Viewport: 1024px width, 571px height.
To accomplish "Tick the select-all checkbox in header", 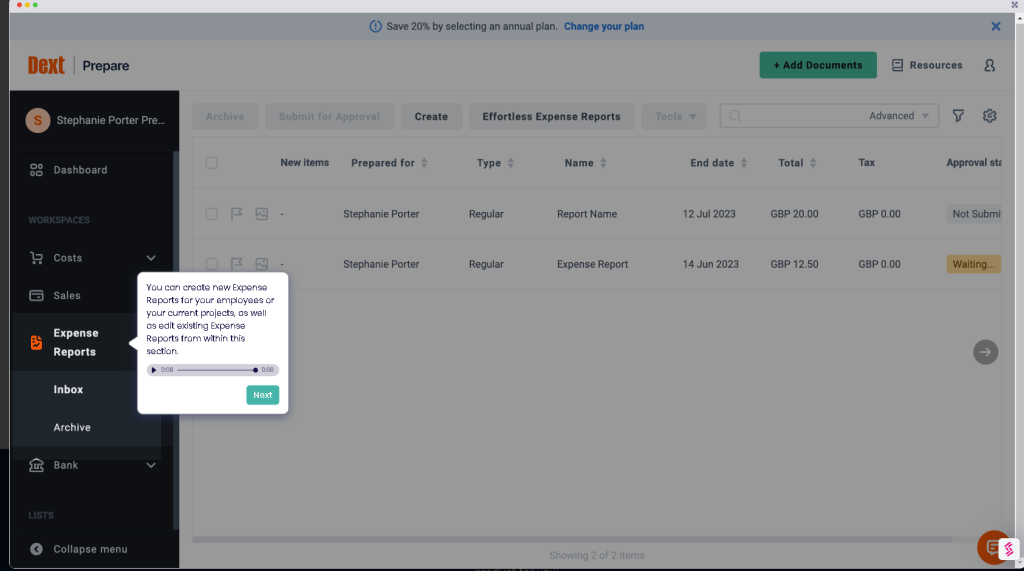I will (x=212, y=163).
